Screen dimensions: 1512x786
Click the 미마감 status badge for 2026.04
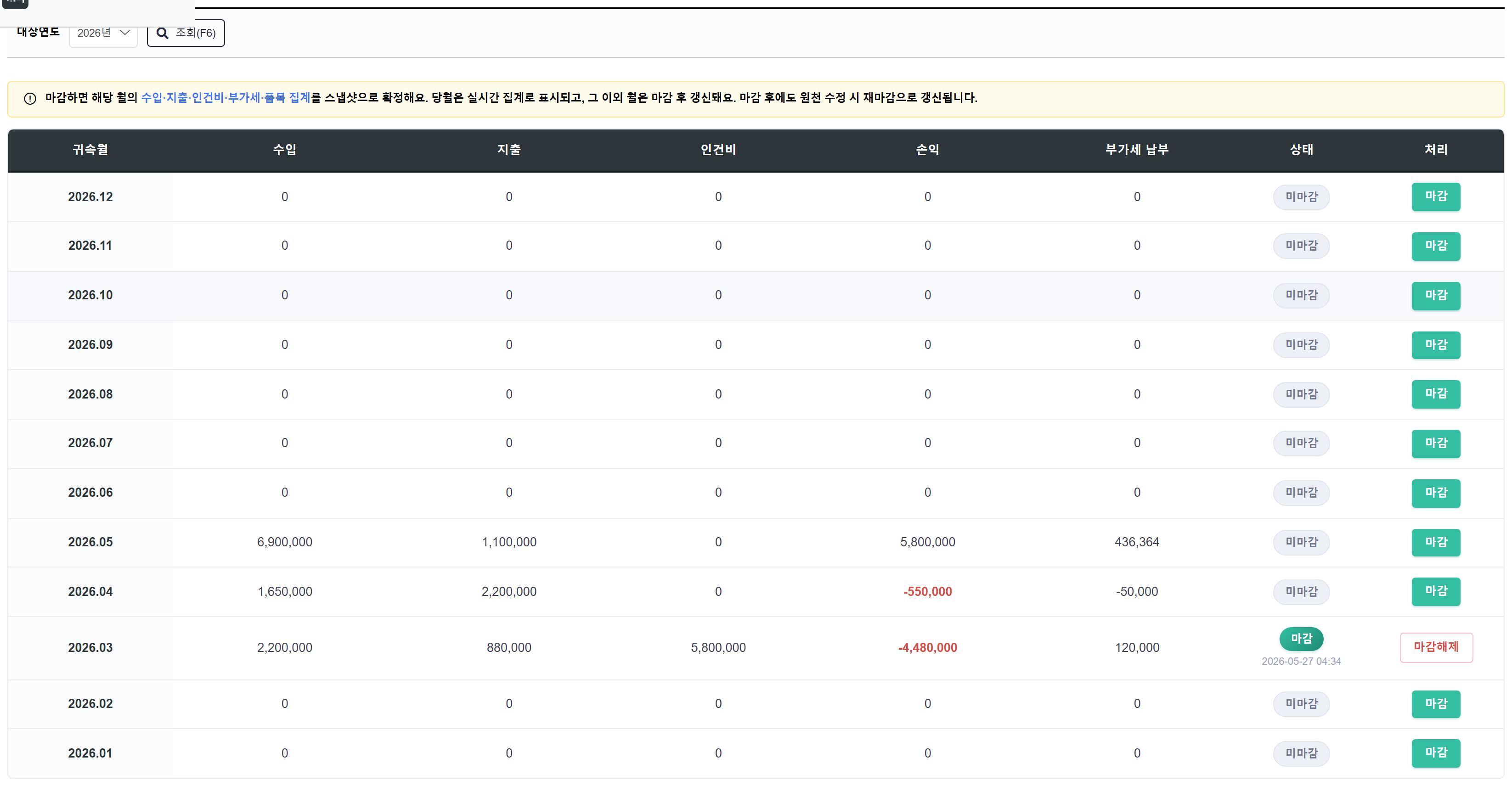(1301, 592)
